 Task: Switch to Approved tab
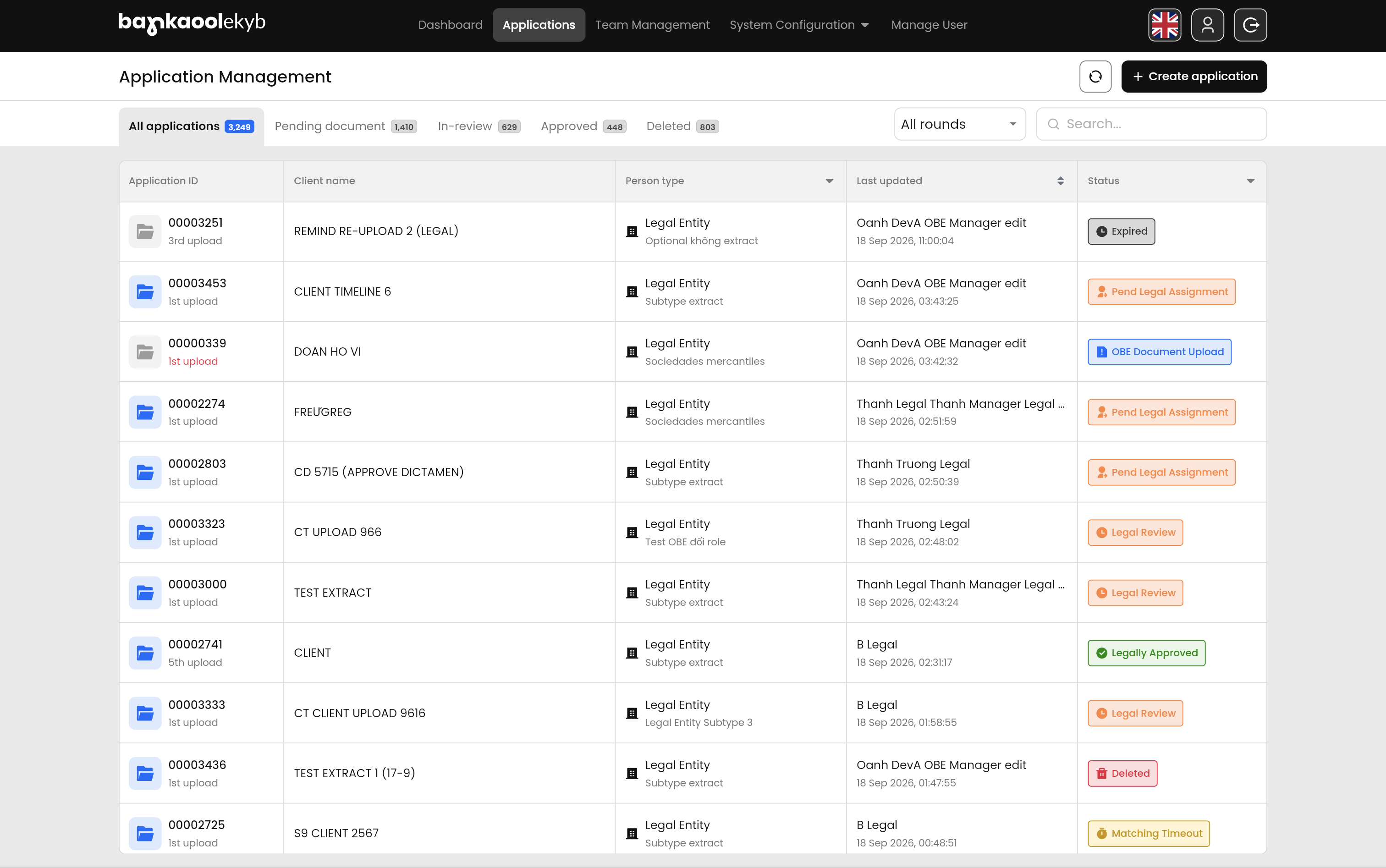click(583, 126)
